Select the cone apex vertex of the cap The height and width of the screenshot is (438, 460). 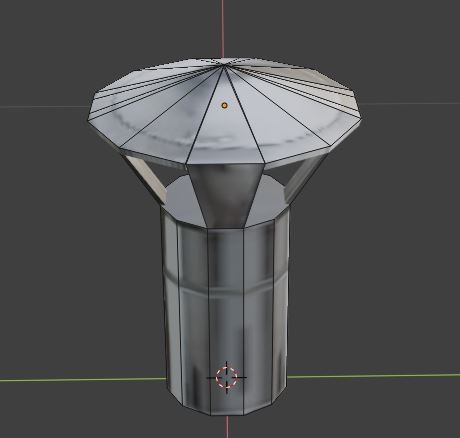coord(224,65)
